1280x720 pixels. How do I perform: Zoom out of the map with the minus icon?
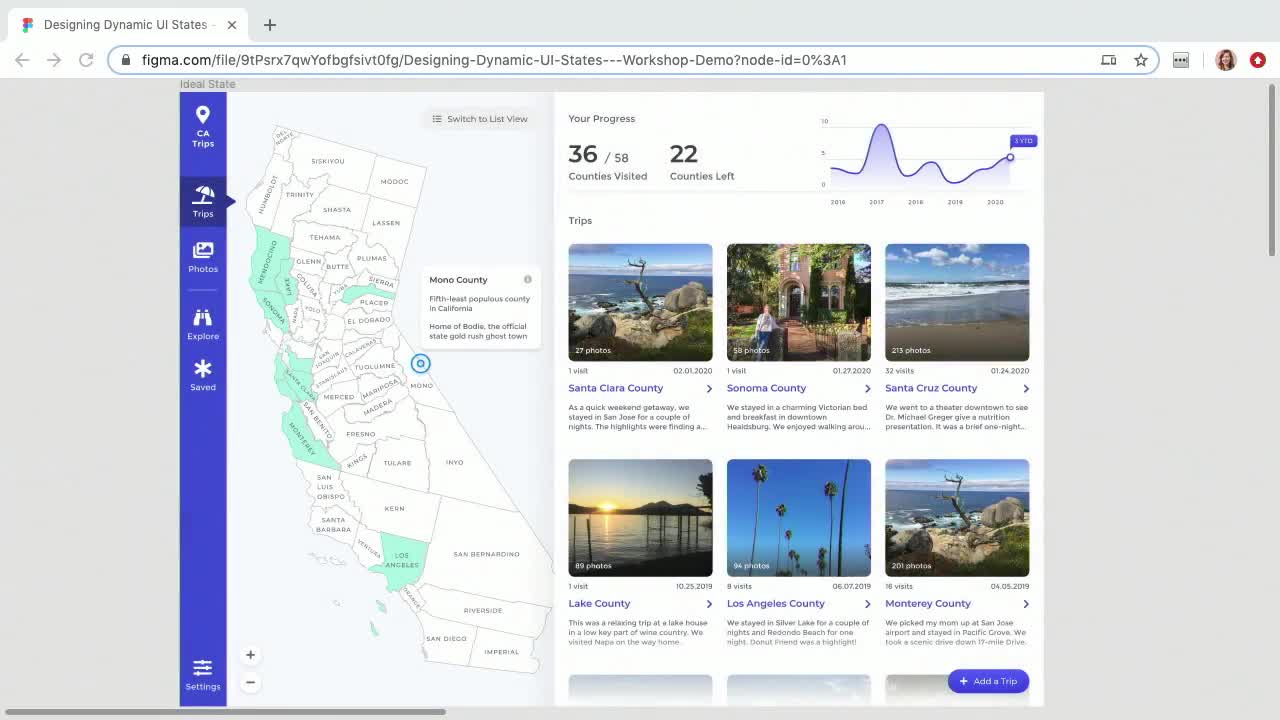[250, 682]
